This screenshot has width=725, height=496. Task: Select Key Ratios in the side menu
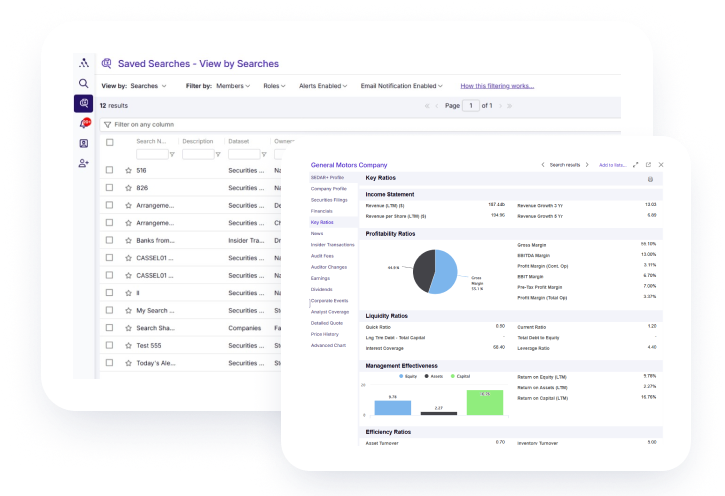tap(322, 222)
